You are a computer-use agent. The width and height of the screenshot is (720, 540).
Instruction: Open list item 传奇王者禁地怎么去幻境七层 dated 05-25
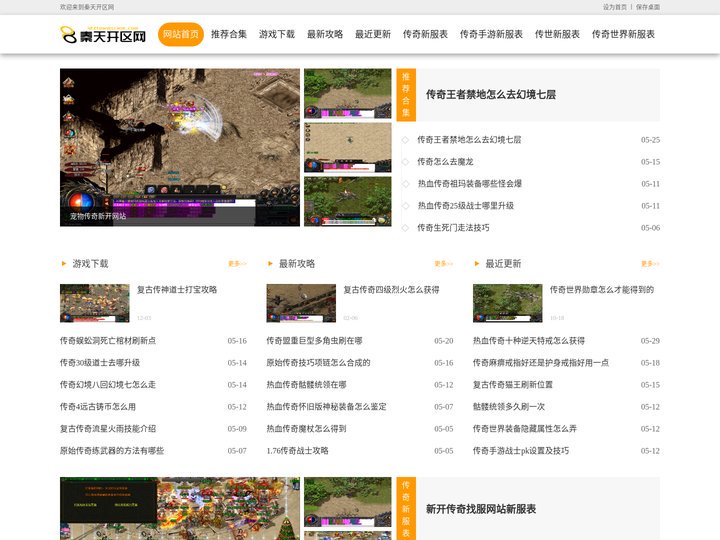(x=469, y=140)
